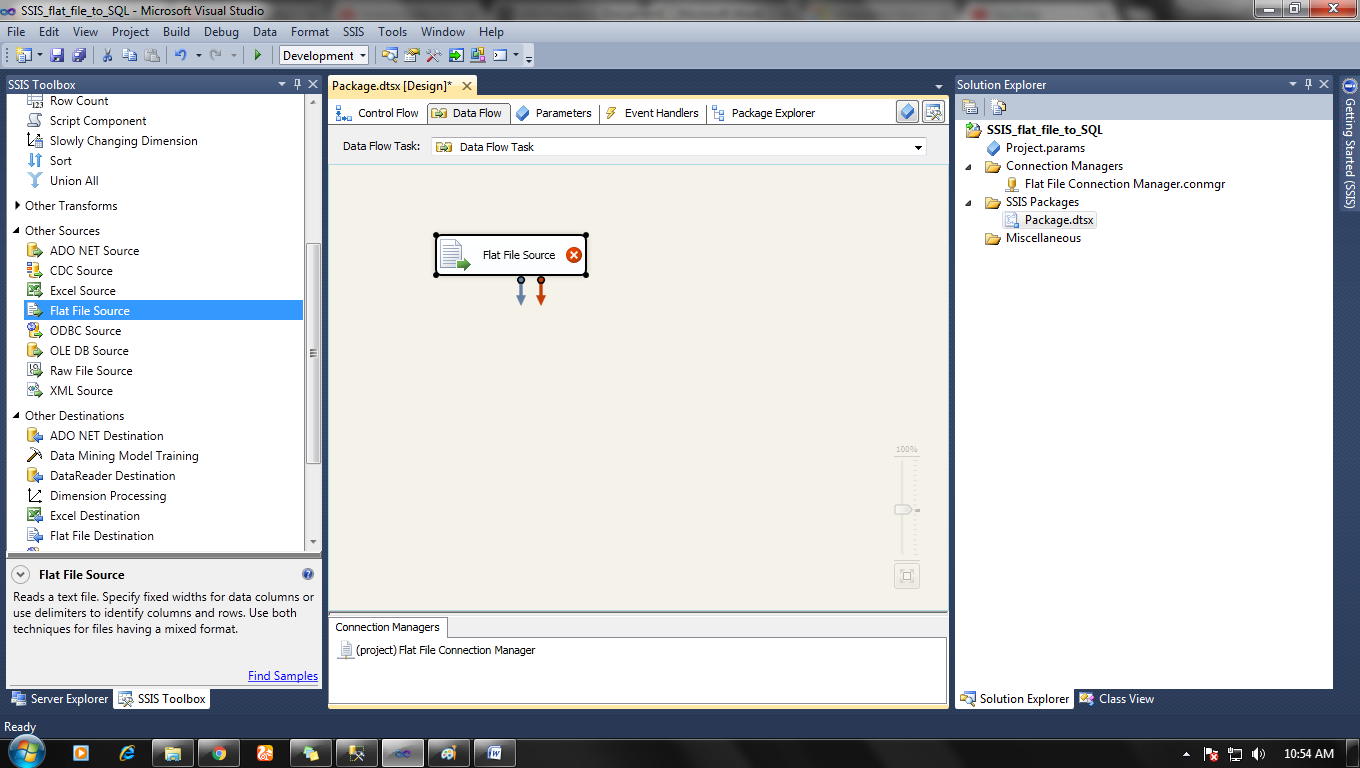
Task: Select (project) Flat File Connection Manager in Connection Managers
Action: [x=437, y=650]
